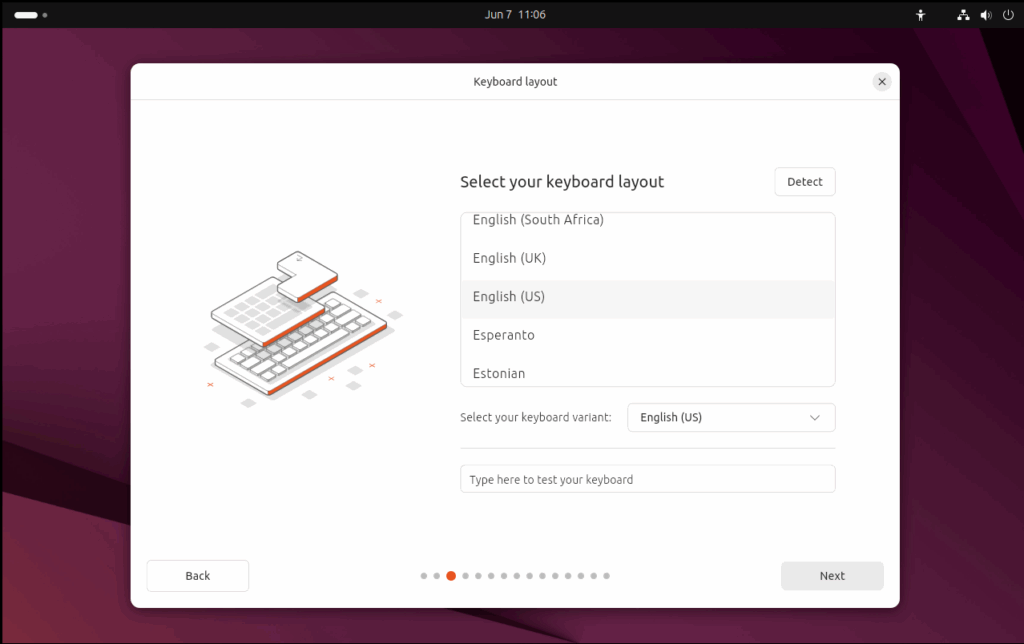The width and height of the screenshot is (1024, 644).
Task: Open the accessibility menu in top bar
Action: point(920,15)
